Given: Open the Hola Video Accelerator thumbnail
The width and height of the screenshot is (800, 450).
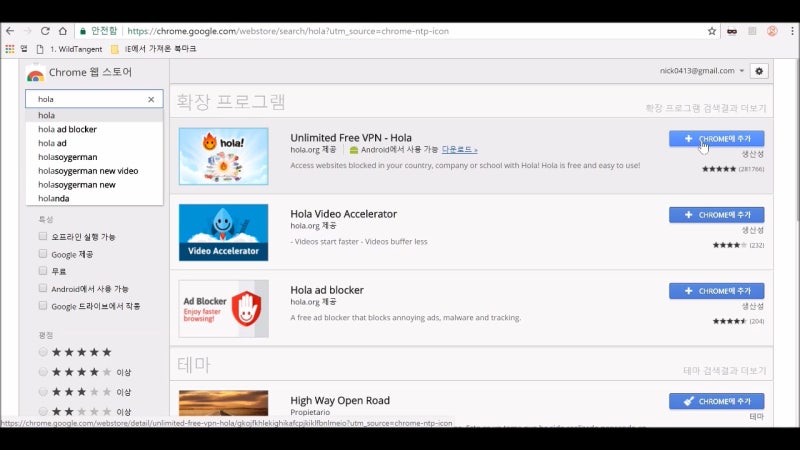Looking at the screenshot, I should pos(223,232).
